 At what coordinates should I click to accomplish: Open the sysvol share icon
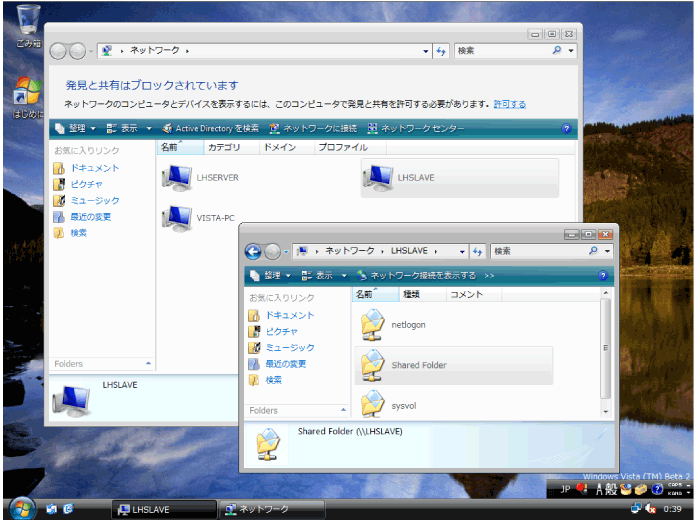(372, 404)
